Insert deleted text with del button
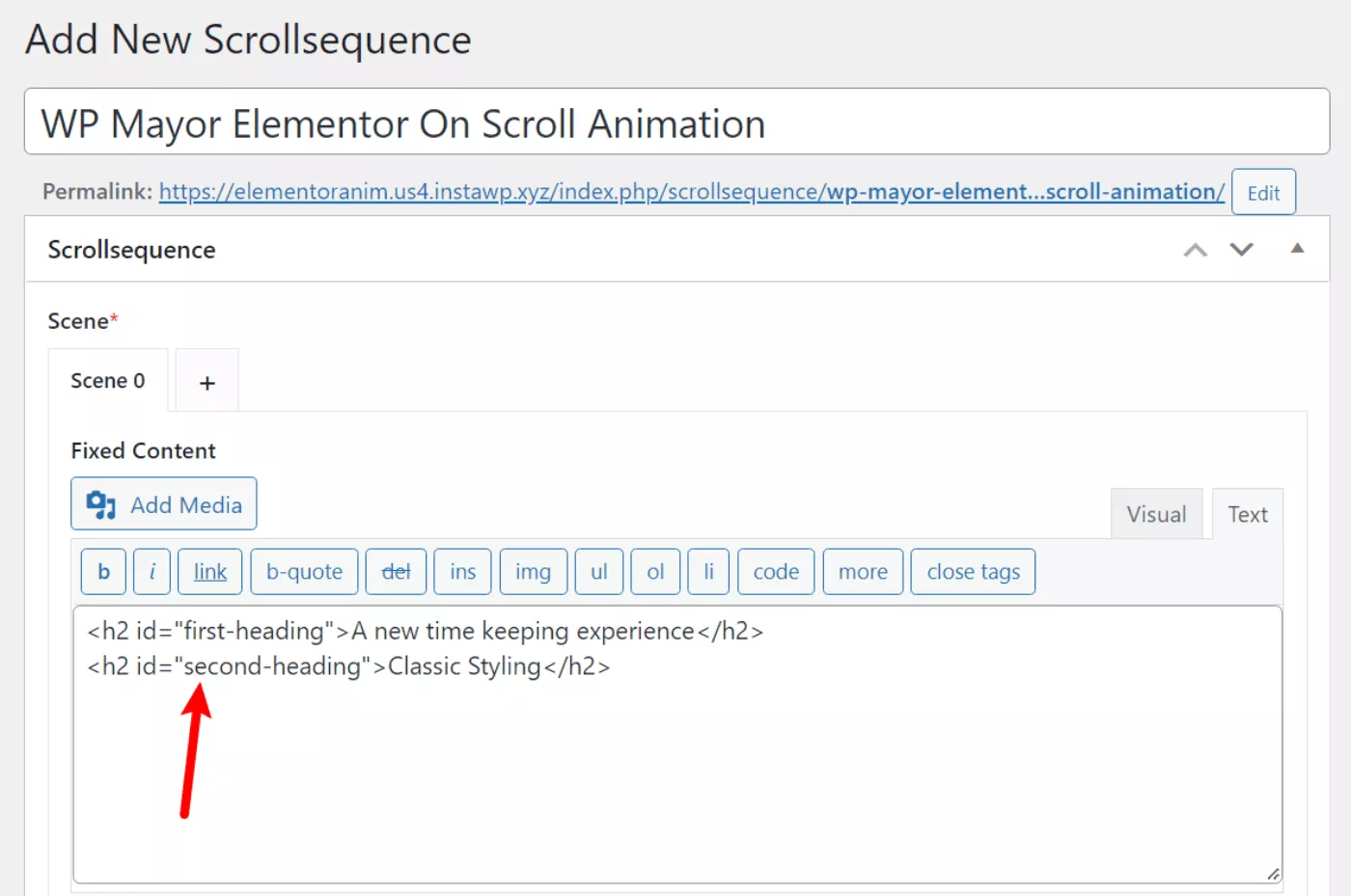 [x=396, y=572]
